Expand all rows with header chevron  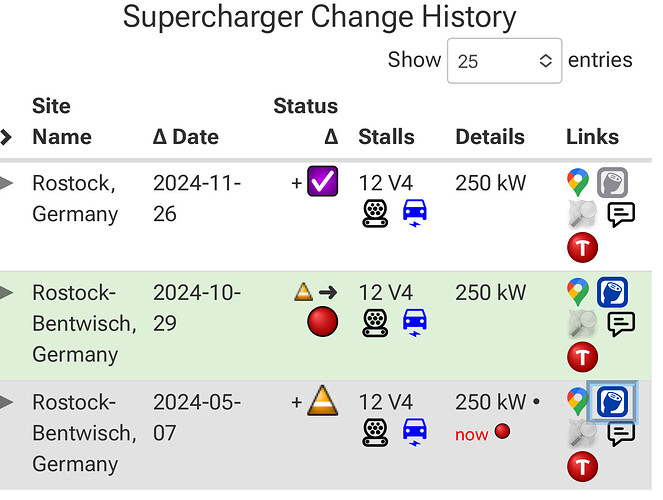(x=5, y=137)
